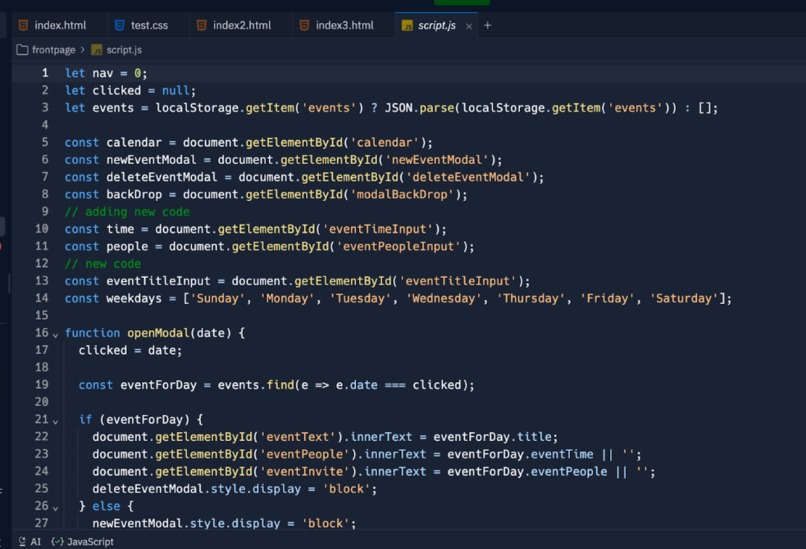The height and width of the screenshot is (549, 806).
Task: Click the JS file icon in breadcrumb
Action: (97, 50)
